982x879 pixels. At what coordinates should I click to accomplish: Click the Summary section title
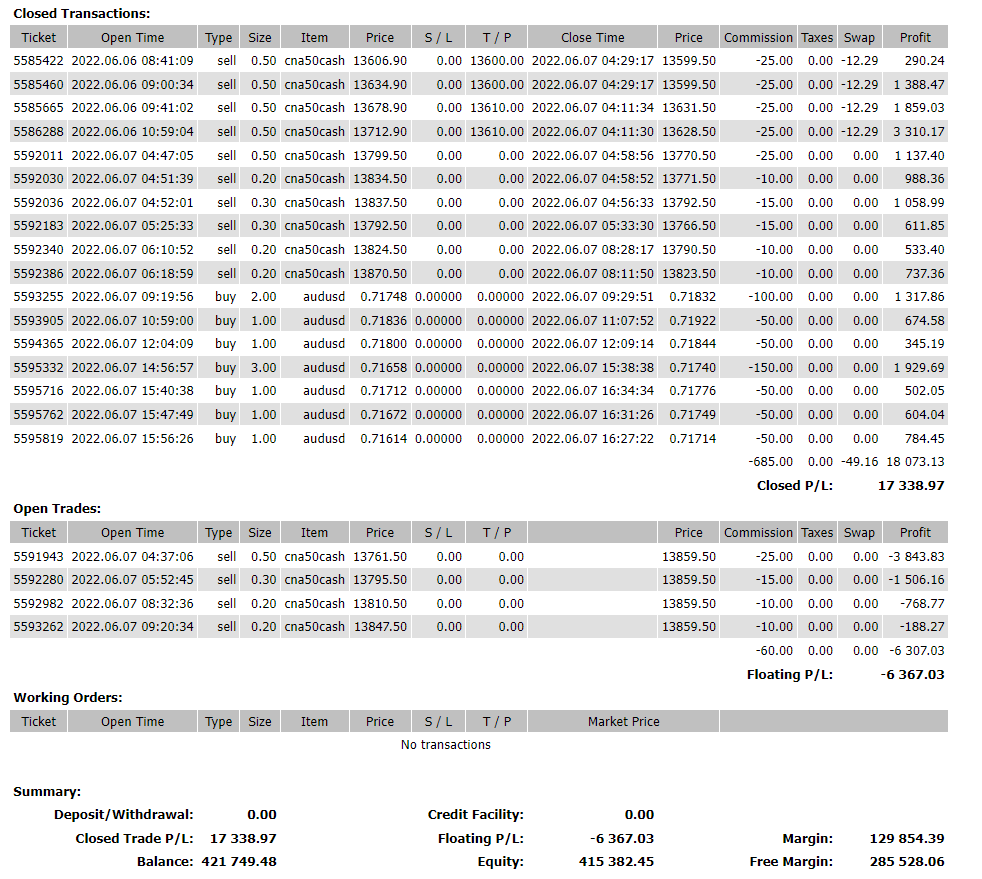[47, 792]
